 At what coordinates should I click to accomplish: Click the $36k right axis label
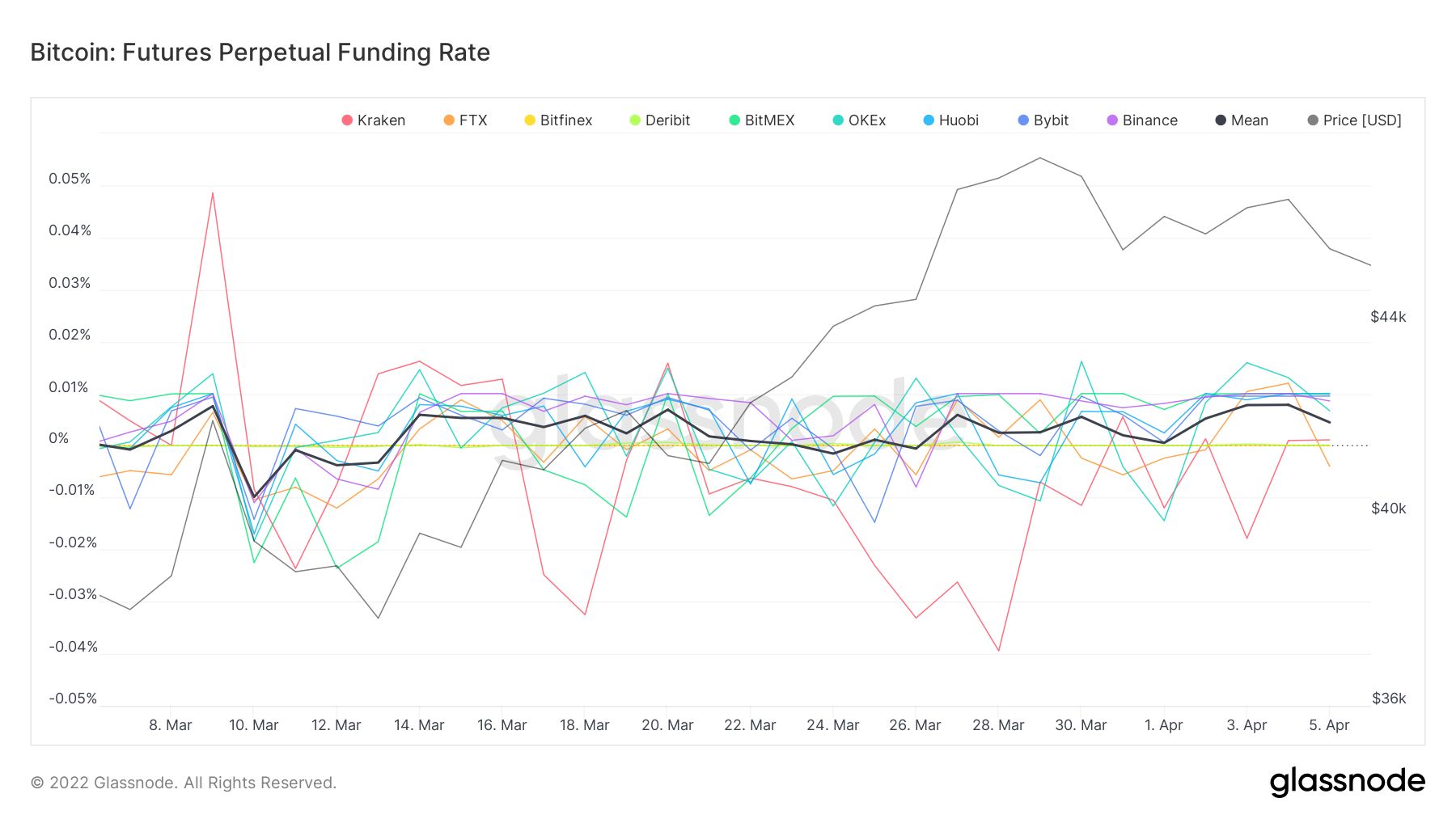point(1388,699)
